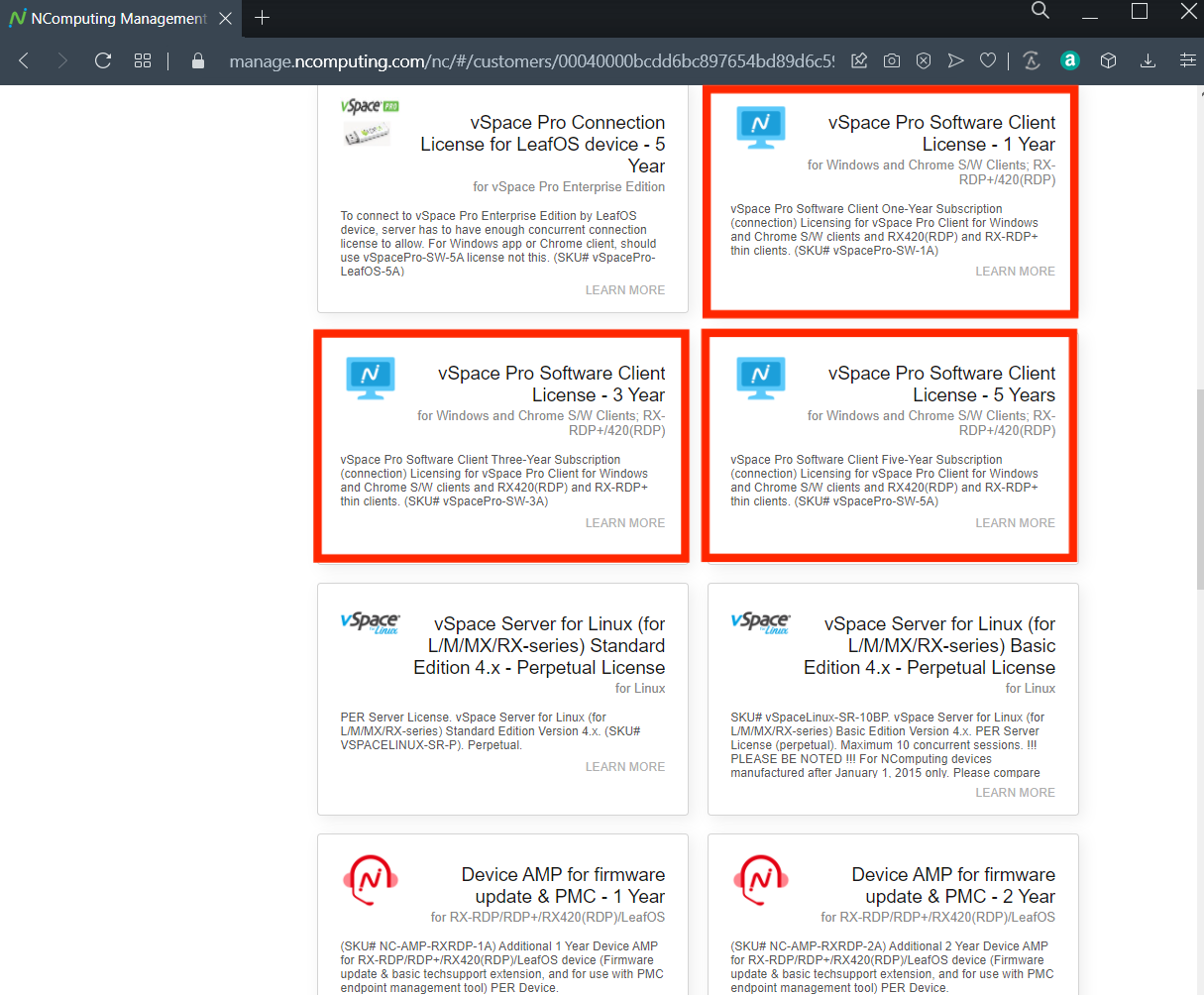Click the send-arrow sharing icon
1204x995 pixels.
point(955,60)
